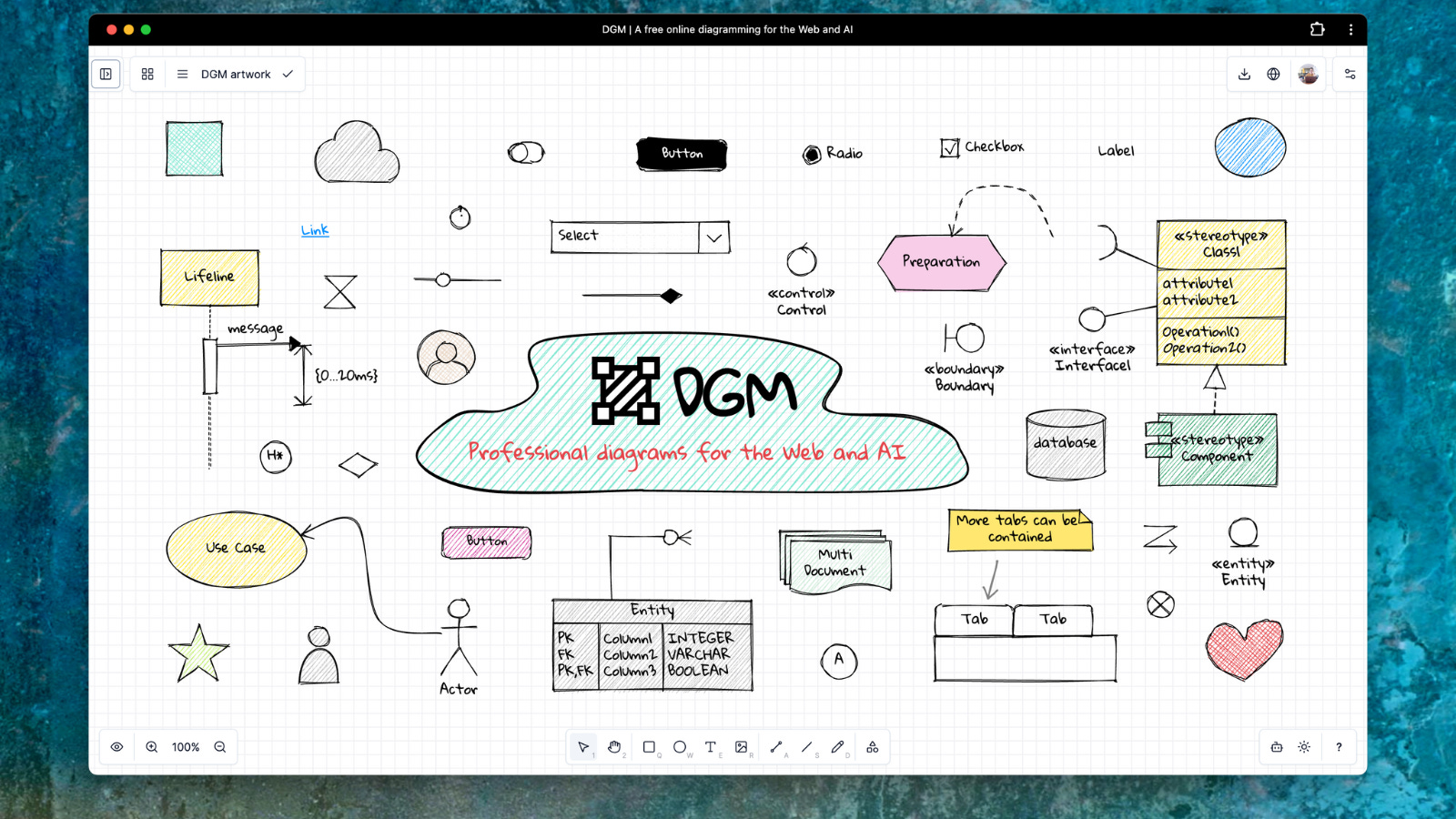Select the Rectangle tool
Viewport: 1456px width, 819px height.
pyautogui.click(x=648, y=746)
